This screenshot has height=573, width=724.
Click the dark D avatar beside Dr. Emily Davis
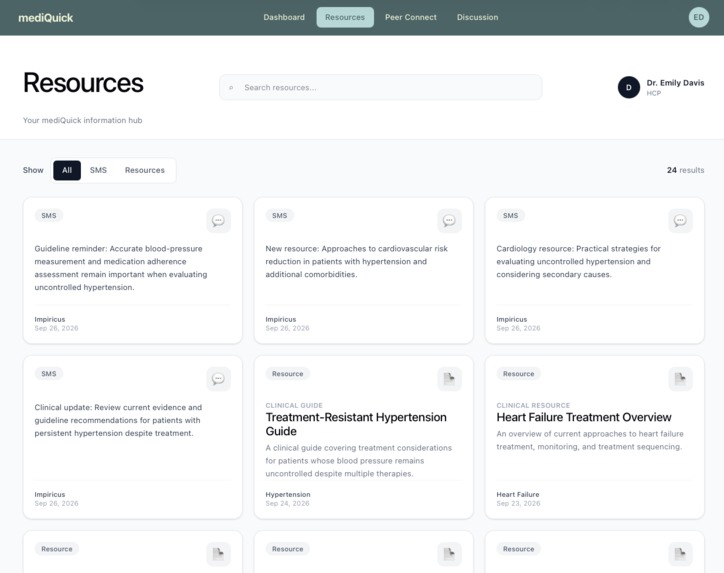(x=628, y=87)
